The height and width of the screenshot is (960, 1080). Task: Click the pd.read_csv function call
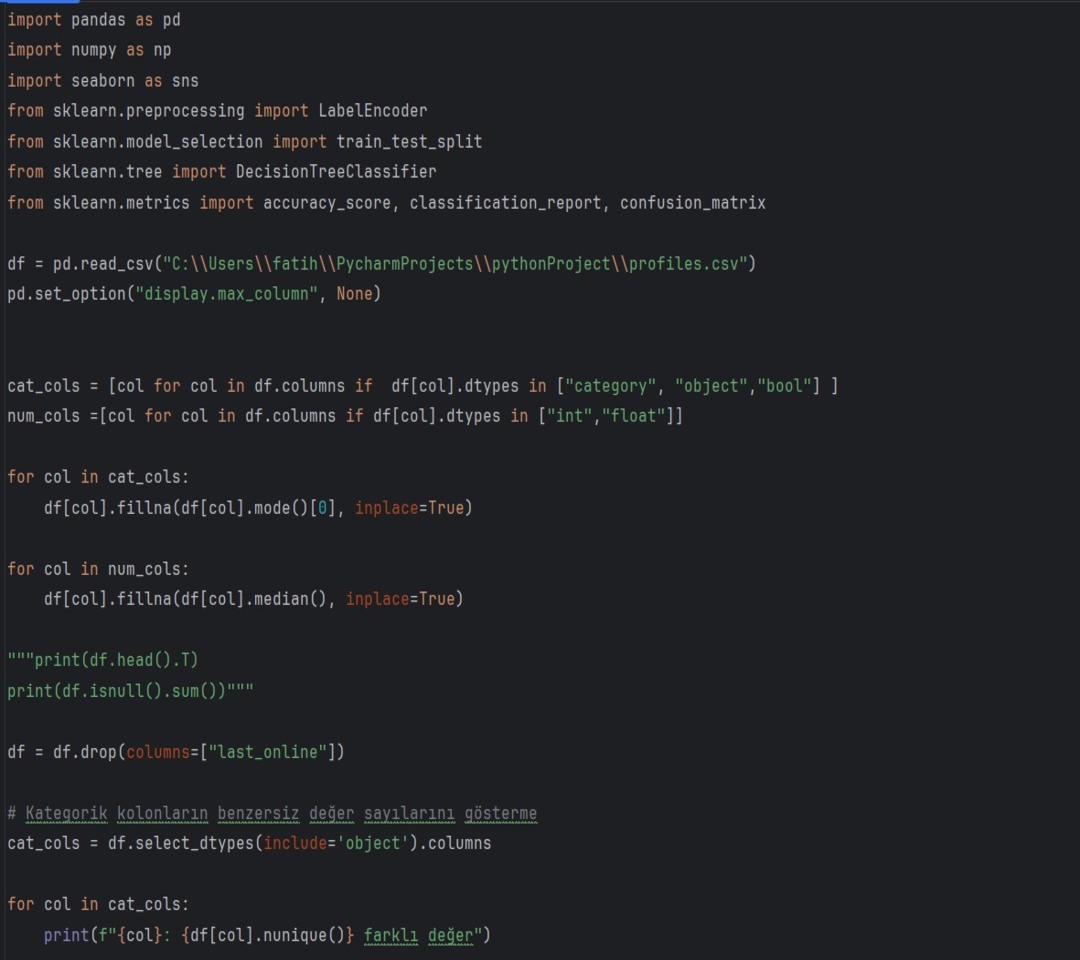tap(99, 264)
